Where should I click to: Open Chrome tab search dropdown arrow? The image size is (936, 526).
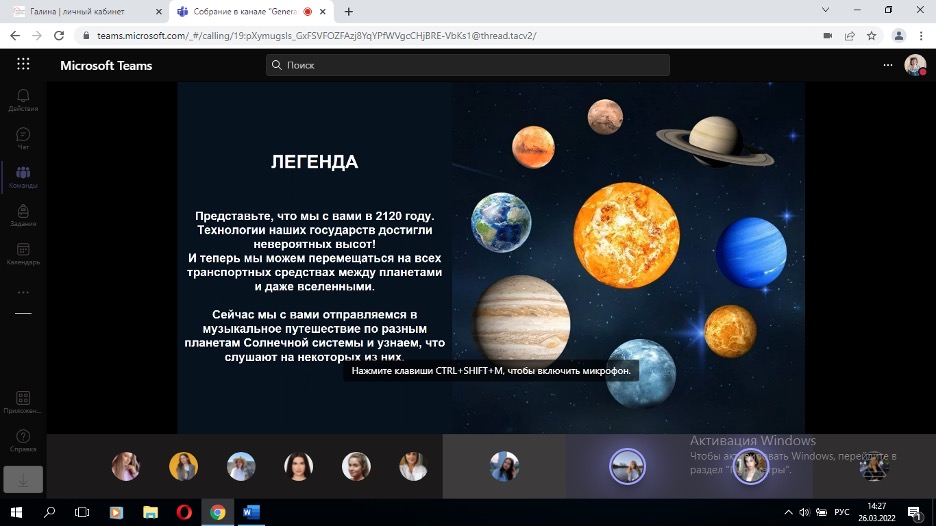click(825, 11)
